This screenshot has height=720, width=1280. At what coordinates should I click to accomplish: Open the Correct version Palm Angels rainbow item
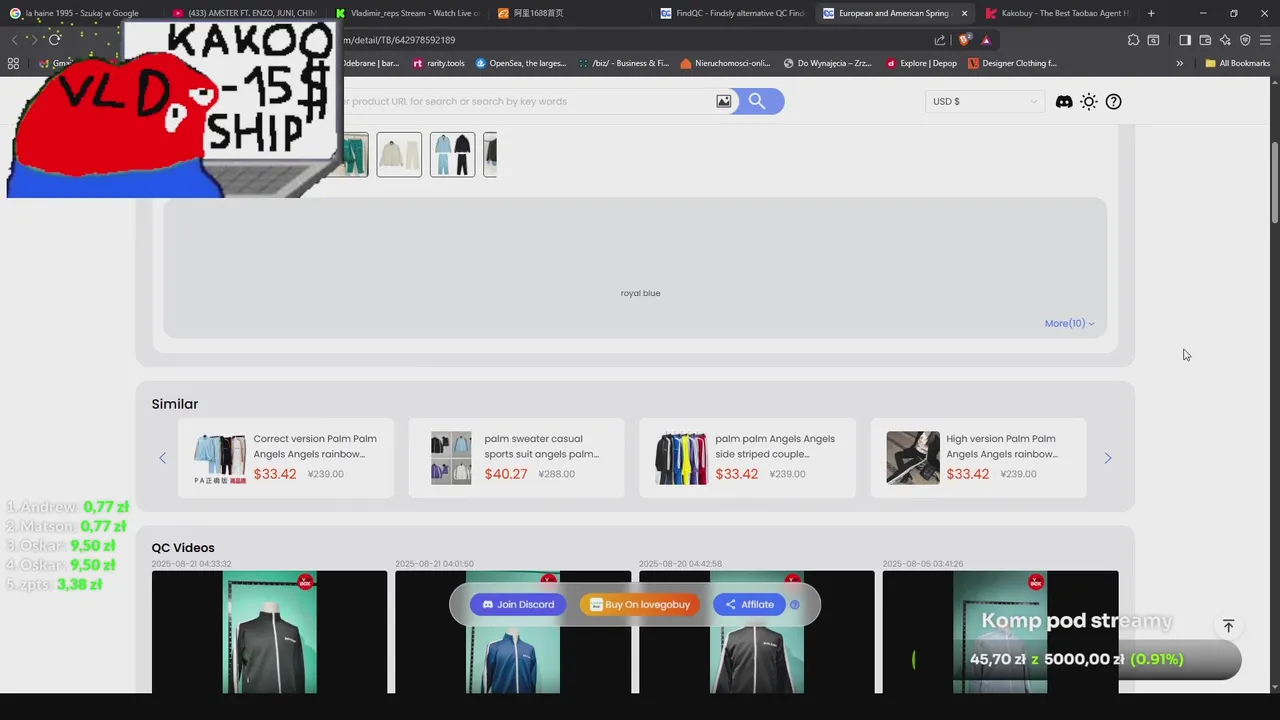[x=286, y=458]
